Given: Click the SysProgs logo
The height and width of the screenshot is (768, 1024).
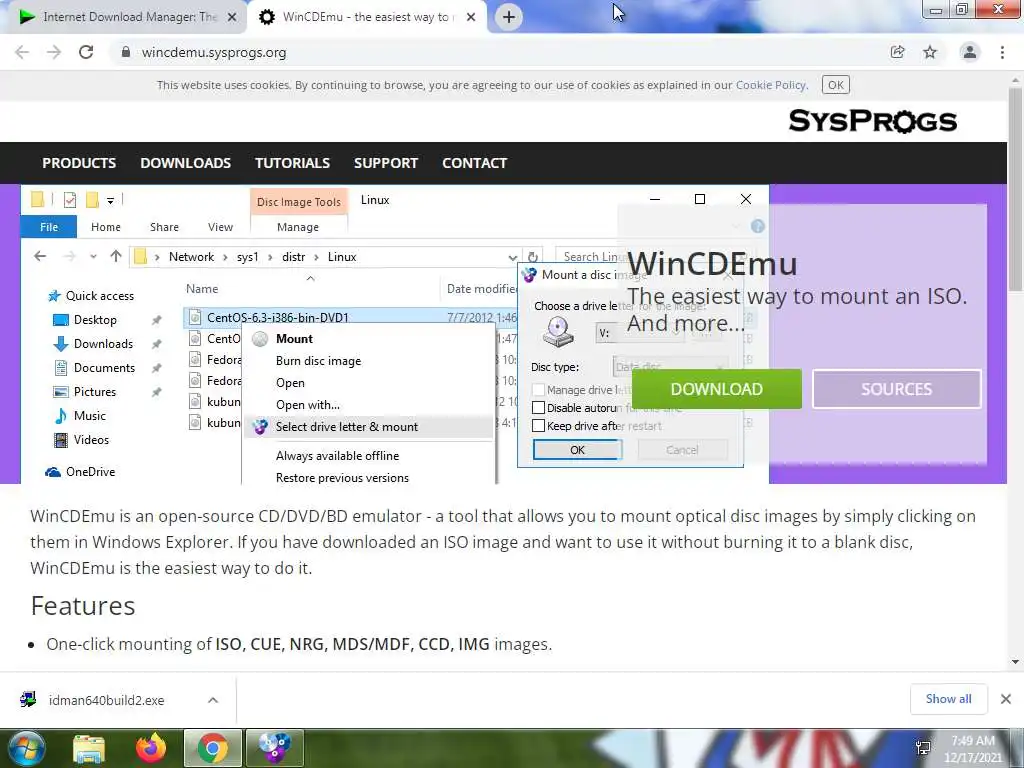Looking at the screenshot, I should pyautogui.click(x=873, y=121).
